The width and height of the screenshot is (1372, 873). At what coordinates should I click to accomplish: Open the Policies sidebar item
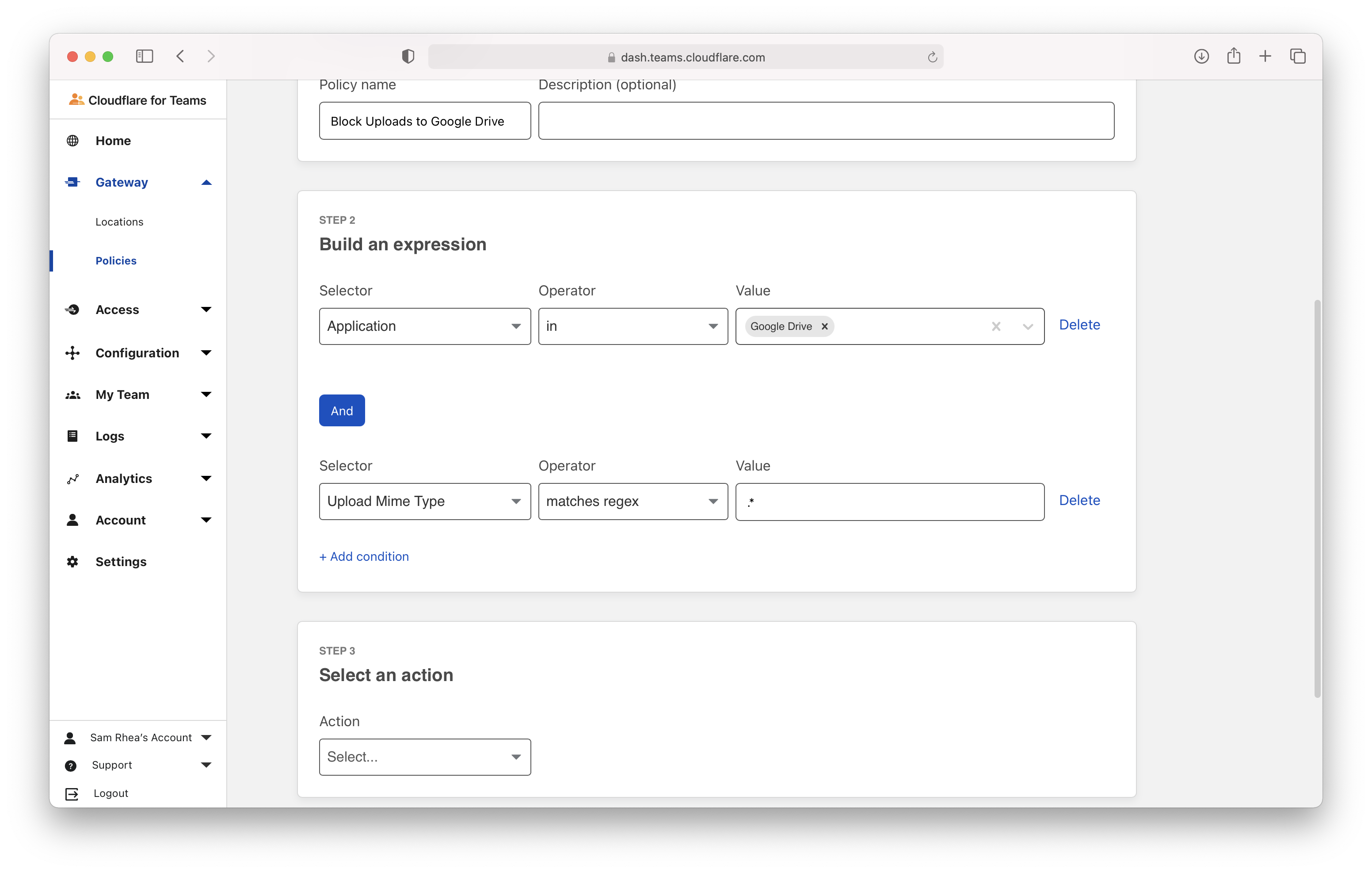[x=116, y=260]
